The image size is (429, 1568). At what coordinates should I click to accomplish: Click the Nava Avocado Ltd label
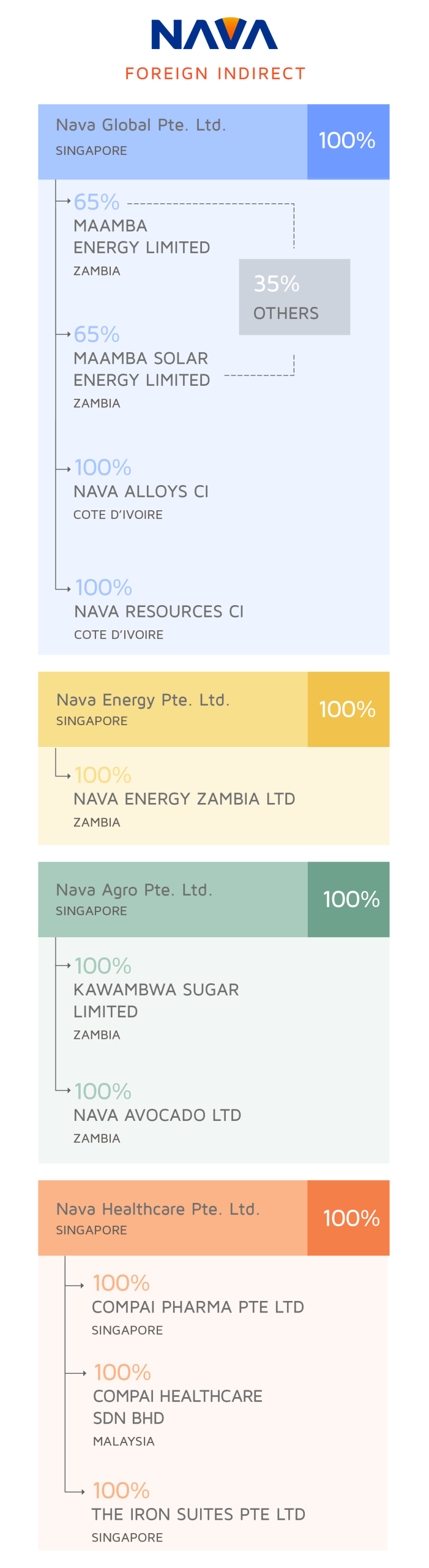tap(157, 1115)
